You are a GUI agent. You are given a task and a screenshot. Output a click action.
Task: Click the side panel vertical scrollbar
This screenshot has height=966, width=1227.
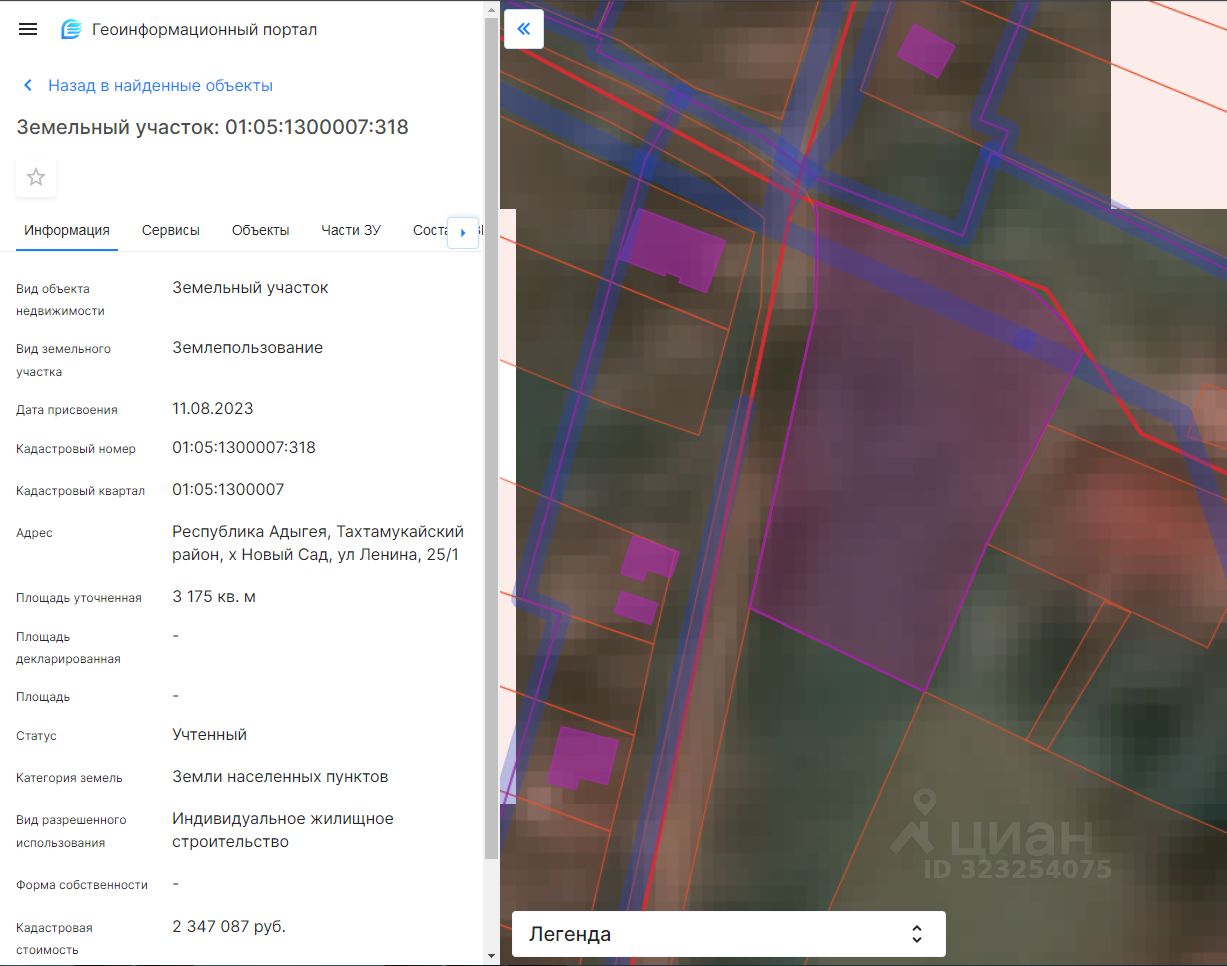point(491,438)
